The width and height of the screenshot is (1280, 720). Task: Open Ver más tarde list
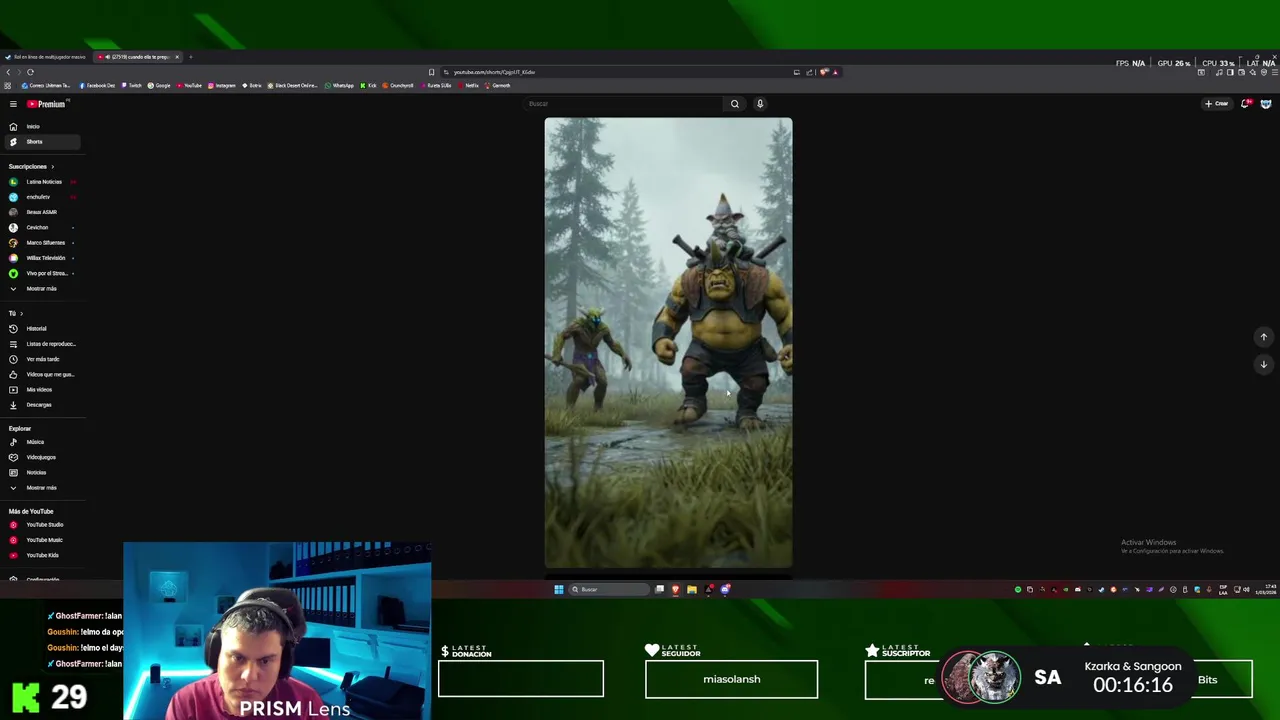click(x=41, y=359)
